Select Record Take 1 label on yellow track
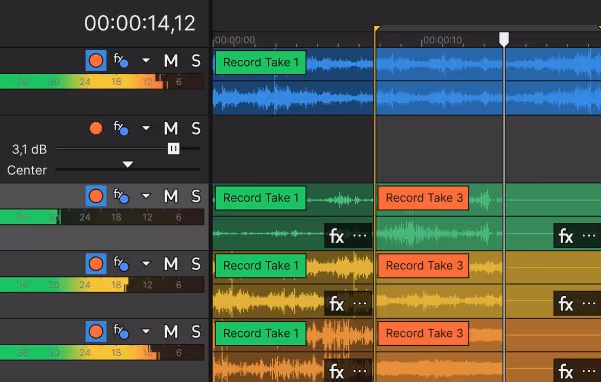Image resolution: width=601 pixels, height=382 pixels. click(x=261, y=266)
